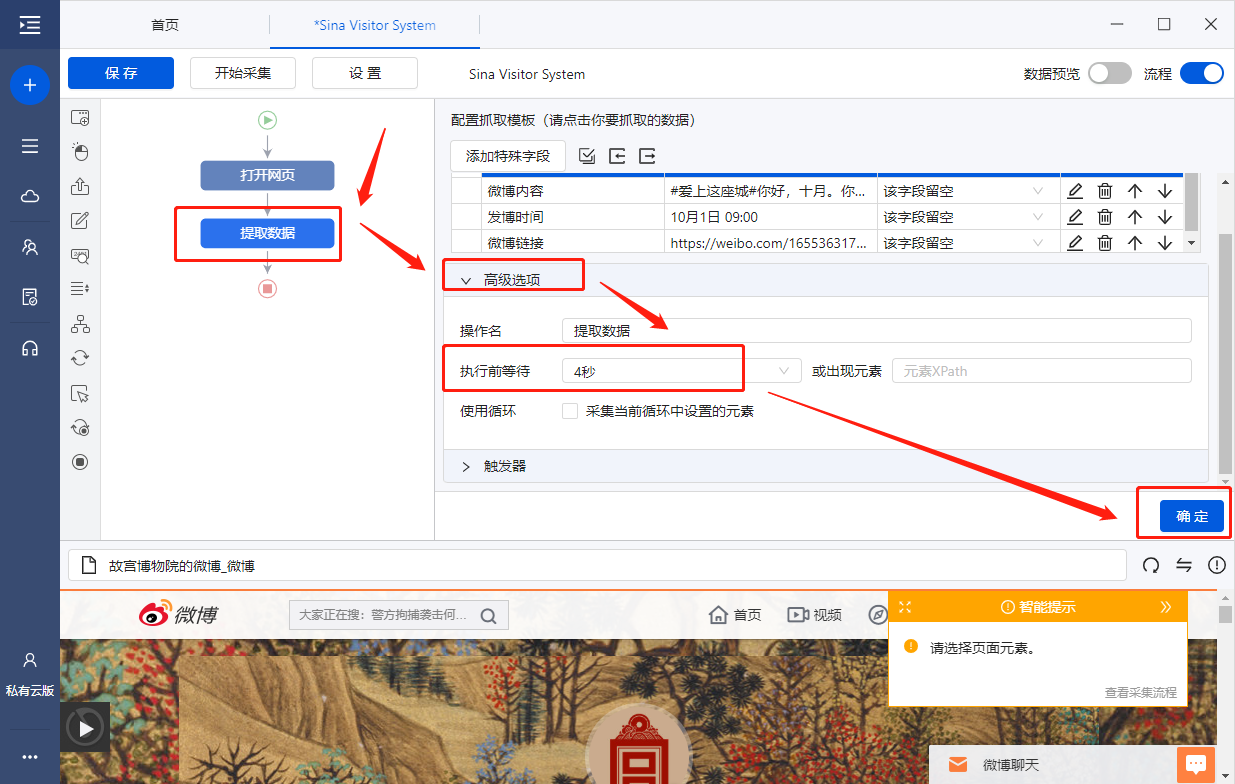Image resolution: width=1235 pixels, height=784 pixels.
Task: Open the hamburger task list icon
Action: click(30, 146)
